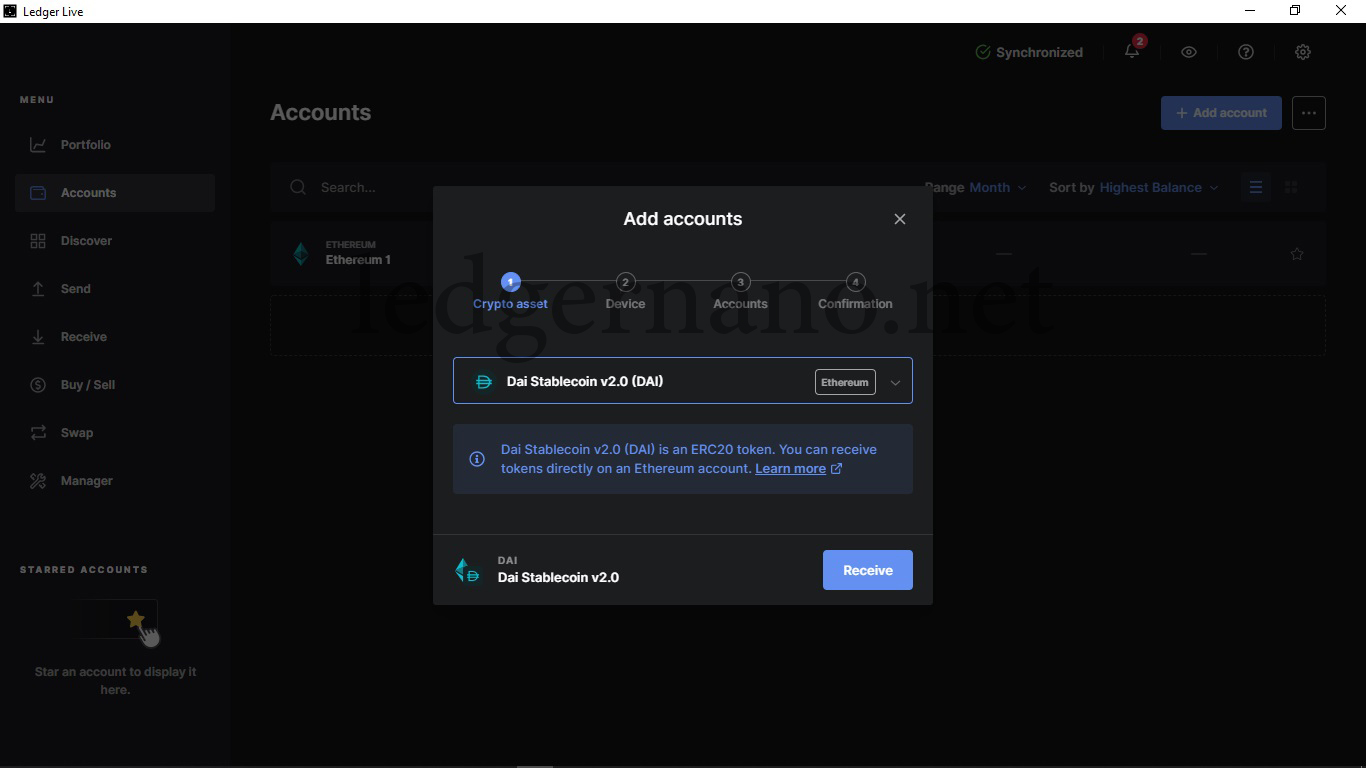Click the Ledger Live title bar icon

point(10,11)
